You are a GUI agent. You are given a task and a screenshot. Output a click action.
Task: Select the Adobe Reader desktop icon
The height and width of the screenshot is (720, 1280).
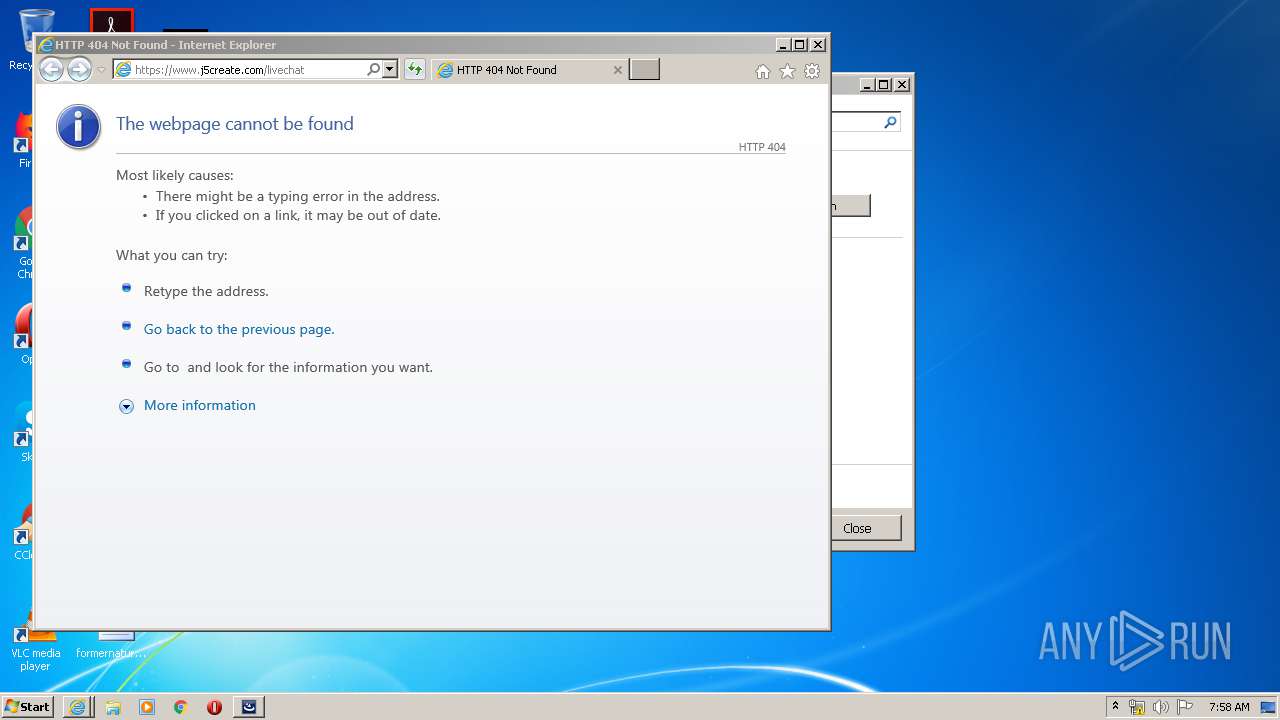tap(111, 20)
